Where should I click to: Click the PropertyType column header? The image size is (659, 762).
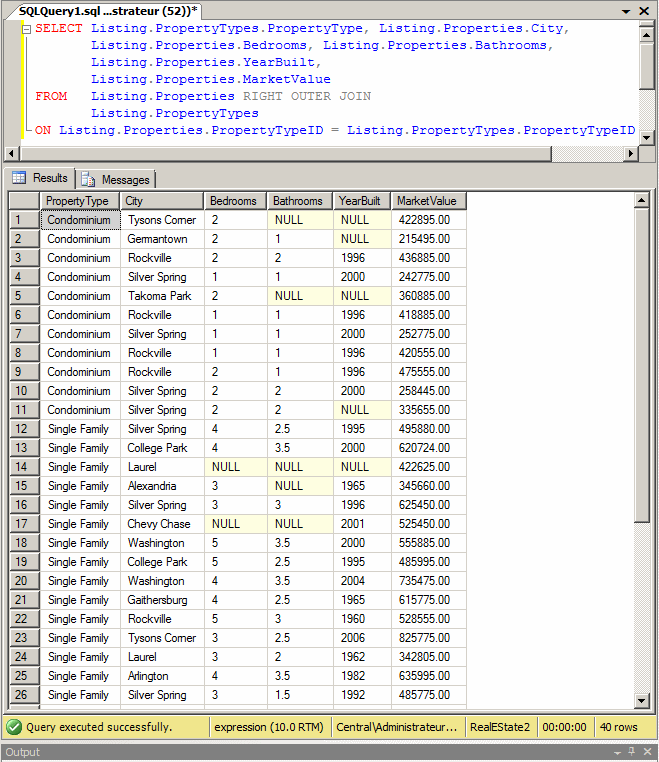click(80, 201)
